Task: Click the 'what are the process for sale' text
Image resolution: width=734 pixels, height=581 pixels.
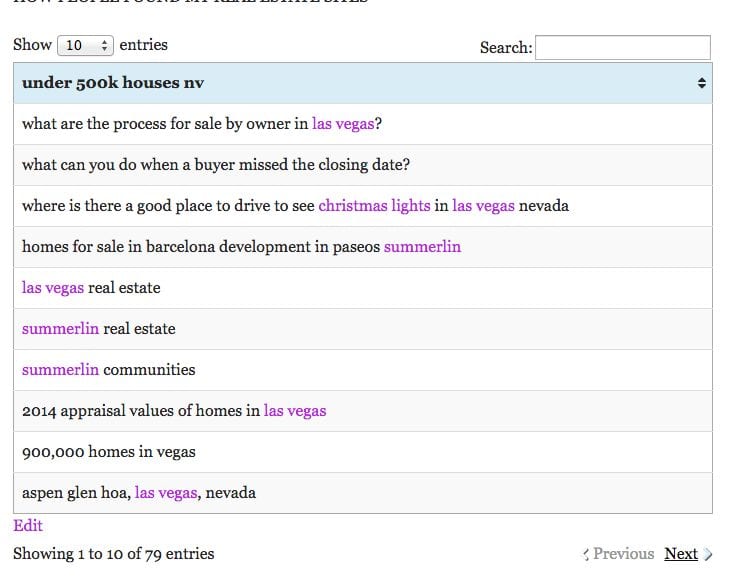Action: point(122,124)
